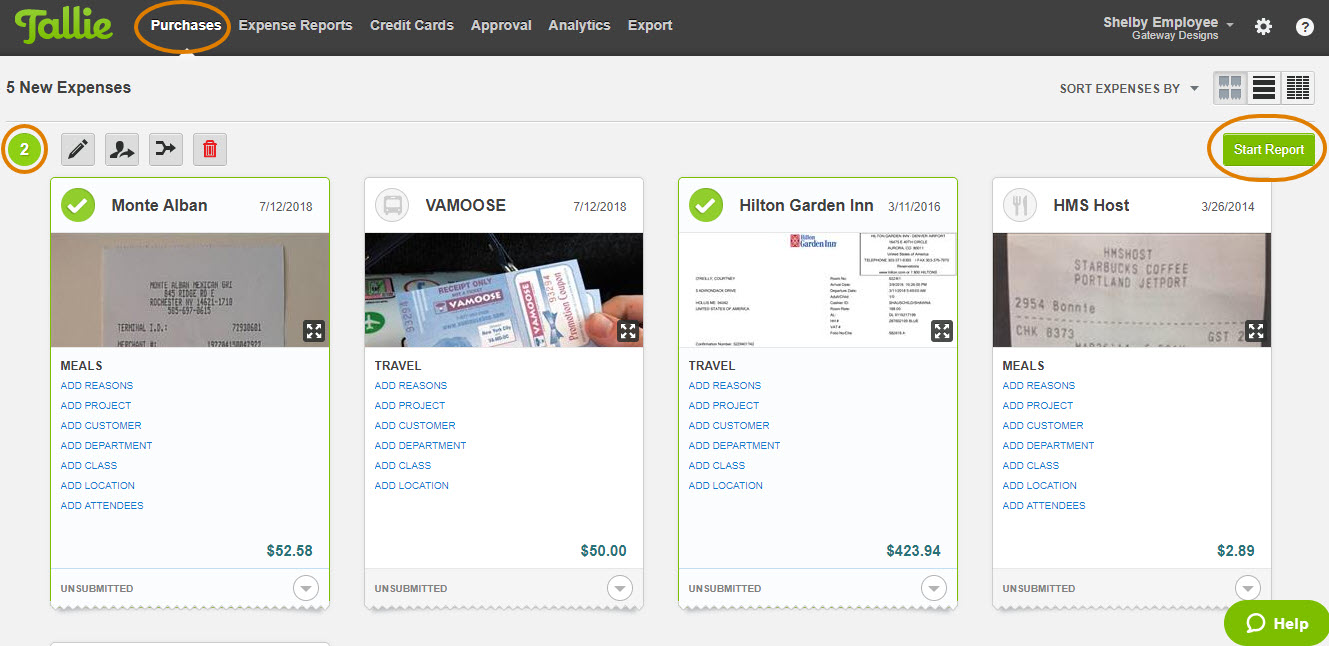1329x646 pixels.
Task: Expand the Monte Alban receipt image
Action: click(314, 331)
